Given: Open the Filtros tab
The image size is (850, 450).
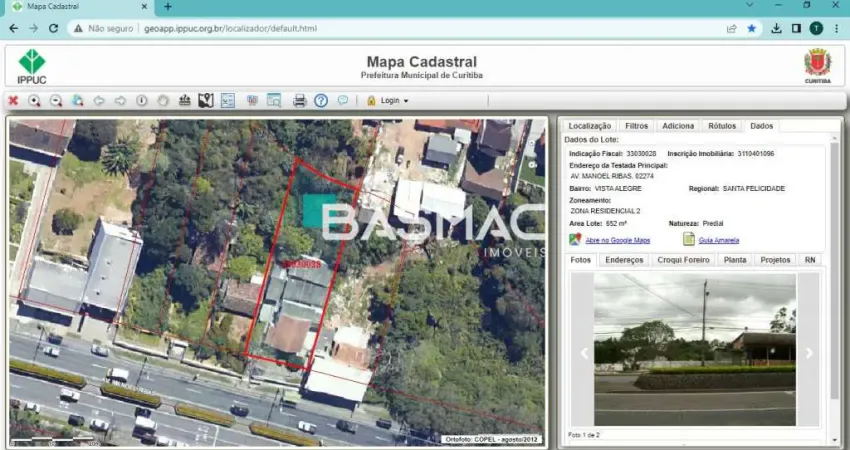Looking at the screenshot, I should pos(636,126).
